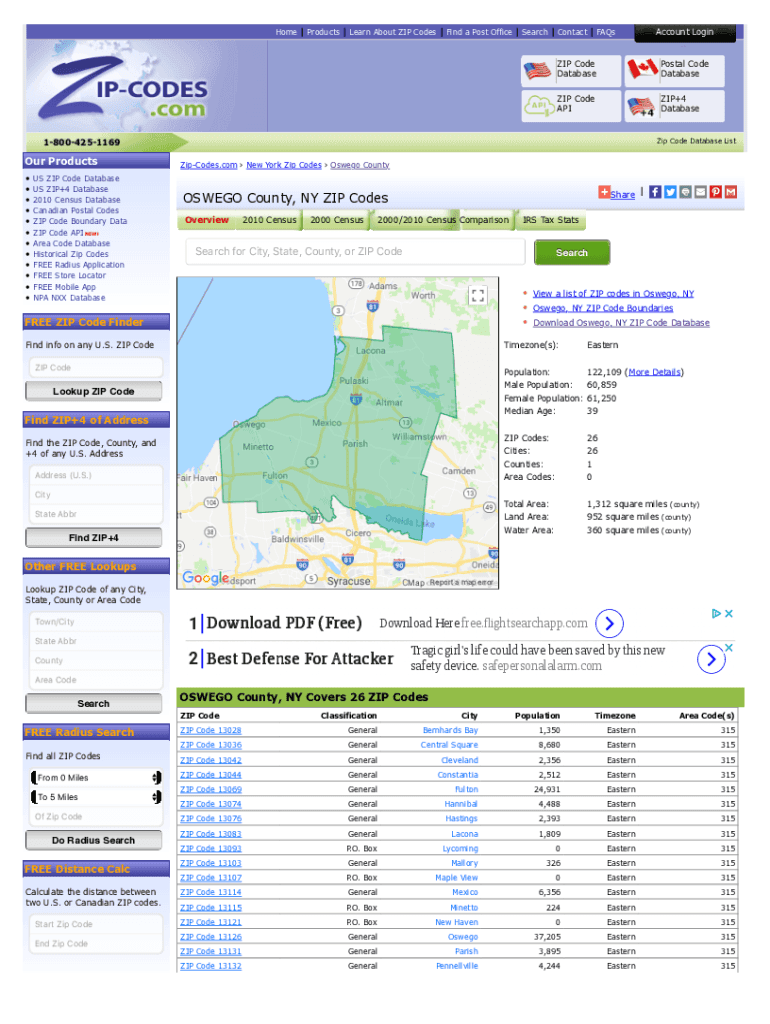Switch to the 2010 Census tab
This screenshot has width=770, height=1024.
269,220
